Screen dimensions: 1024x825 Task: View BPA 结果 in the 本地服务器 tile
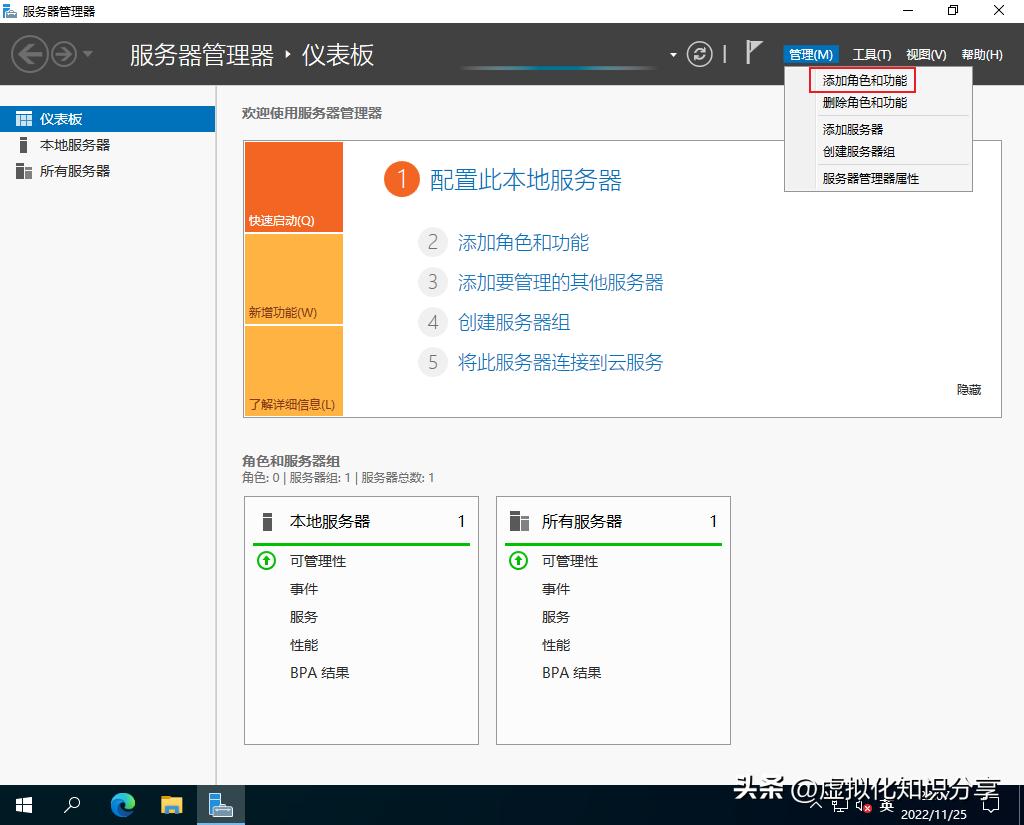click(x=320, y=672)
